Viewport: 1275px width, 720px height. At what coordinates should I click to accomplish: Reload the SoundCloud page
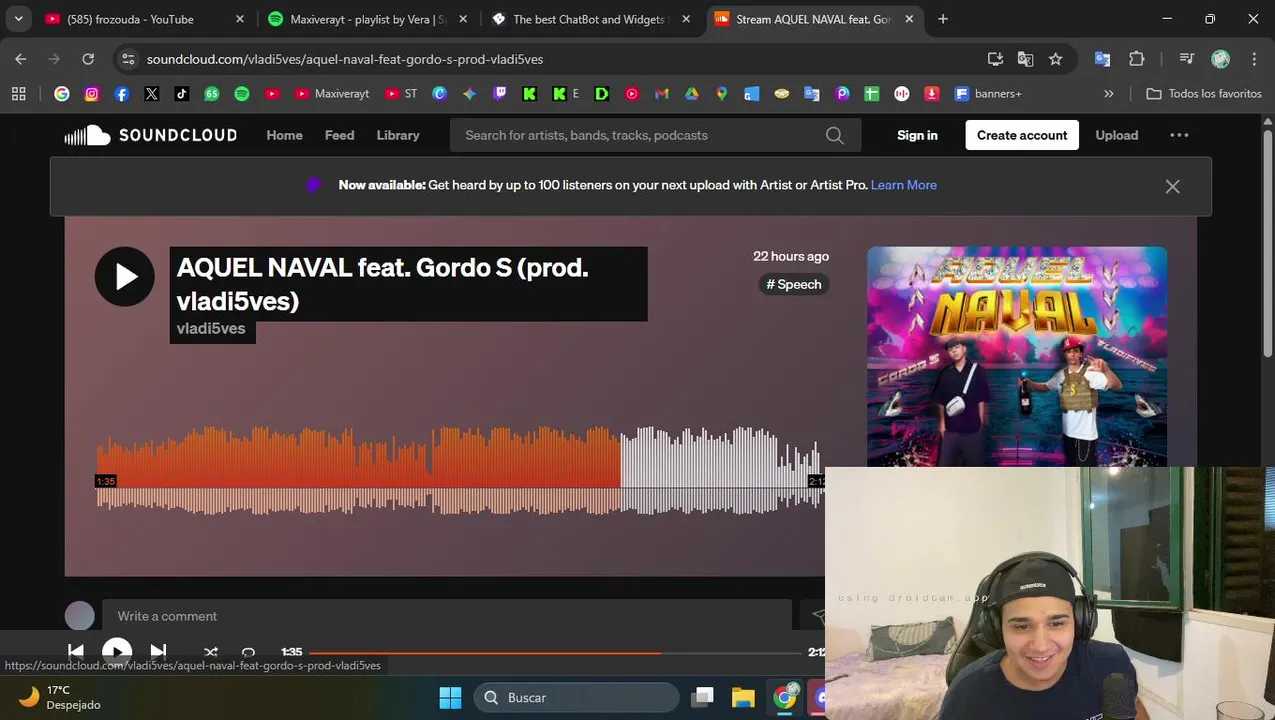[x=88, y=59]
